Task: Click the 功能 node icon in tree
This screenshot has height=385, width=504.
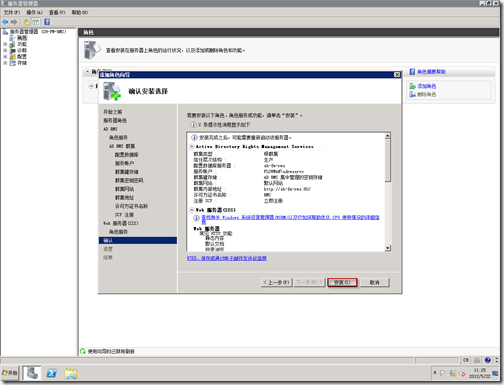Action: 13,44
